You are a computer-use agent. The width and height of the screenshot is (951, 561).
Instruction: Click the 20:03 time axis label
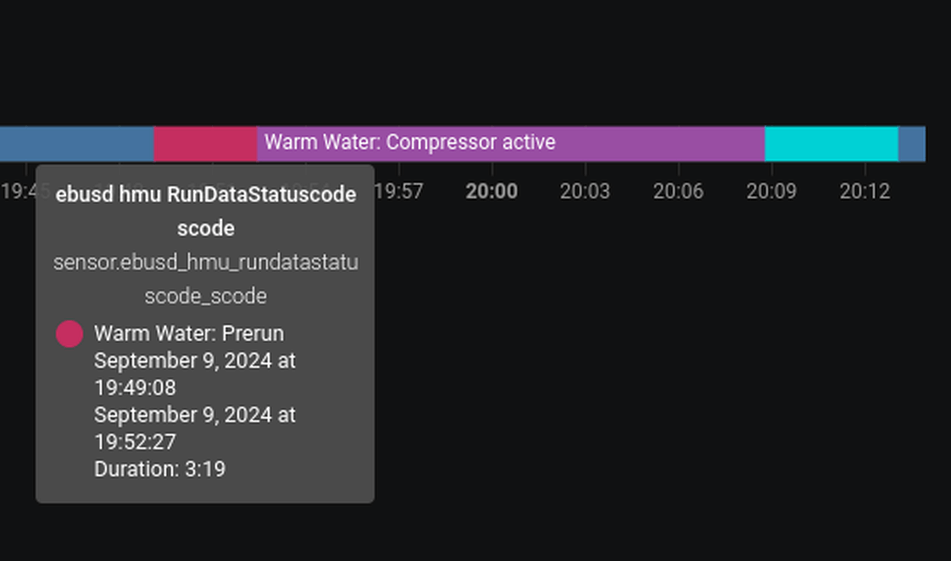(x=585, y=191)
